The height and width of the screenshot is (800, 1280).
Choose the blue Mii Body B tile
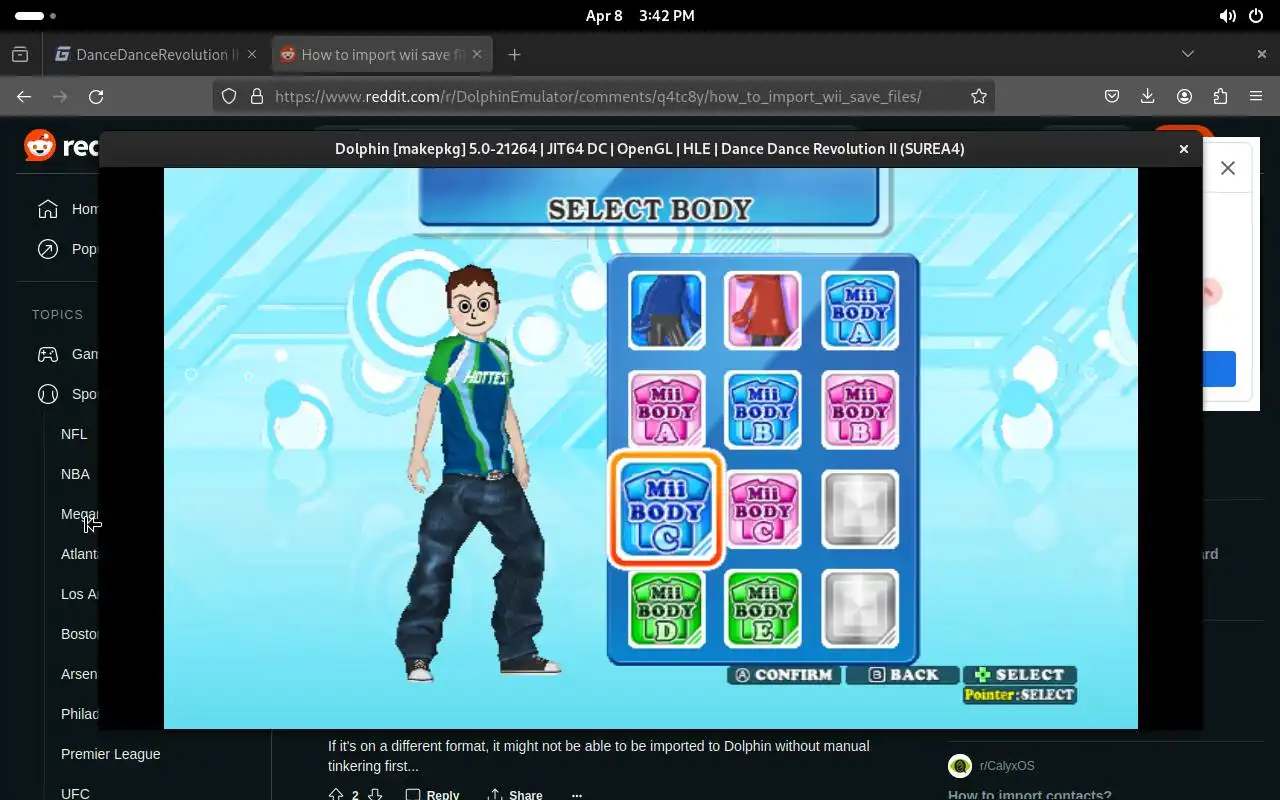(x=763, y=410)
